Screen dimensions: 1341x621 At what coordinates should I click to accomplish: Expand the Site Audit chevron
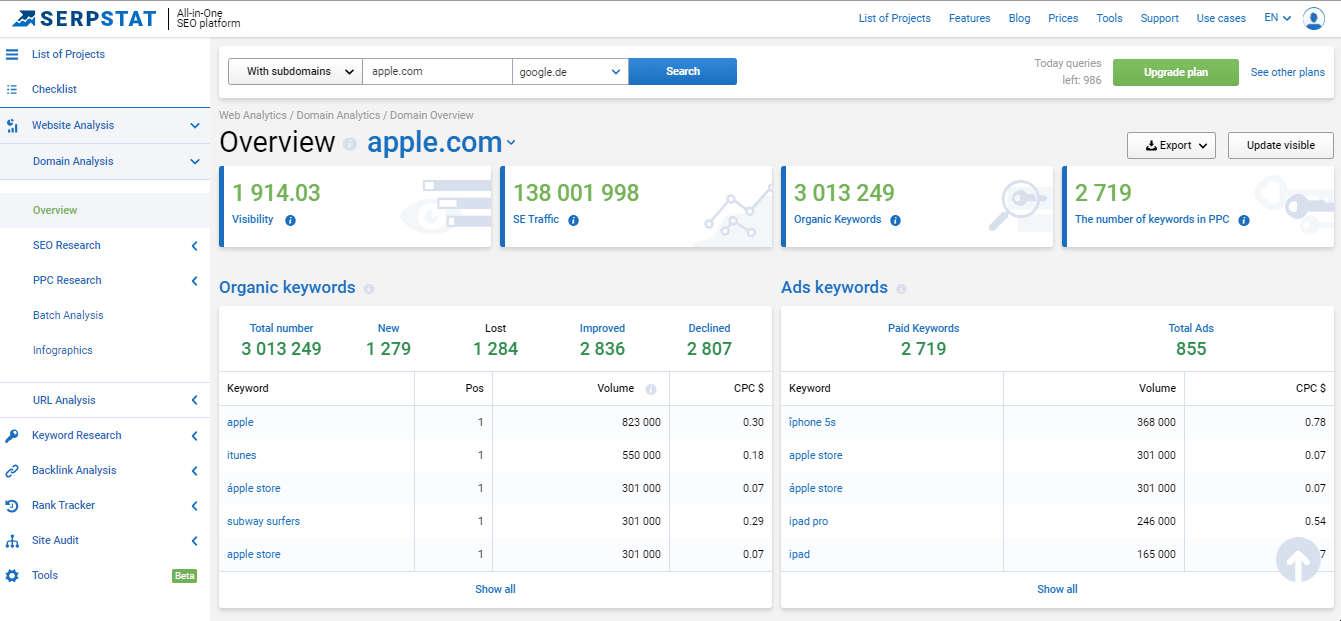pos(195,541)
